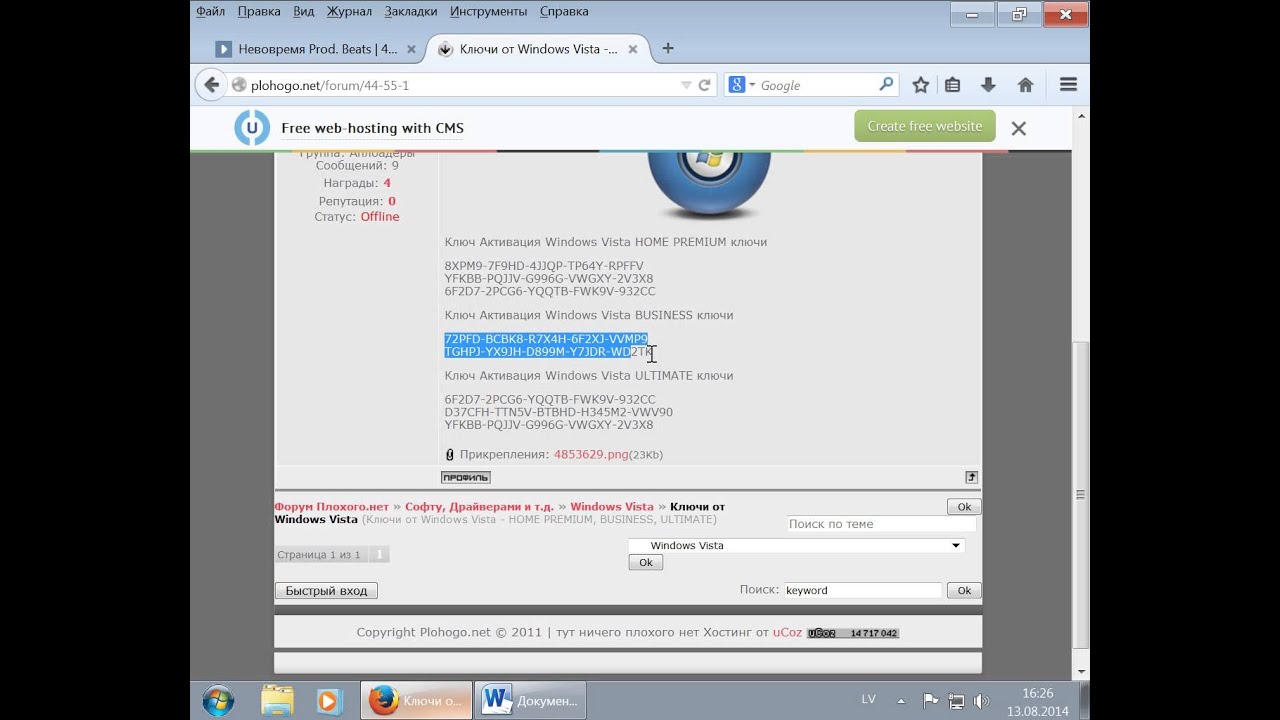Viewport: 1280px width, 720px height.
Task: Click the Google search engine icon
Action: (737, 85)
